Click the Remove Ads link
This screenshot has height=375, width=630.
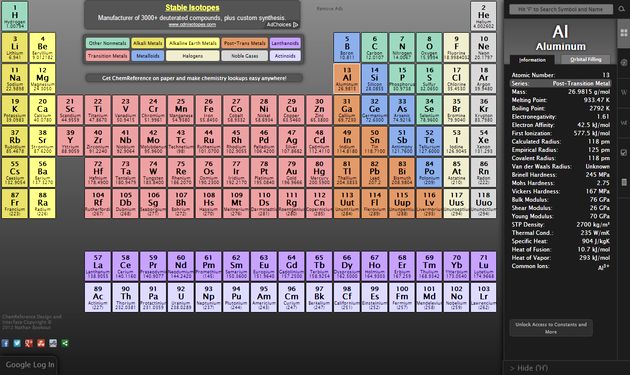click(329, 8)
